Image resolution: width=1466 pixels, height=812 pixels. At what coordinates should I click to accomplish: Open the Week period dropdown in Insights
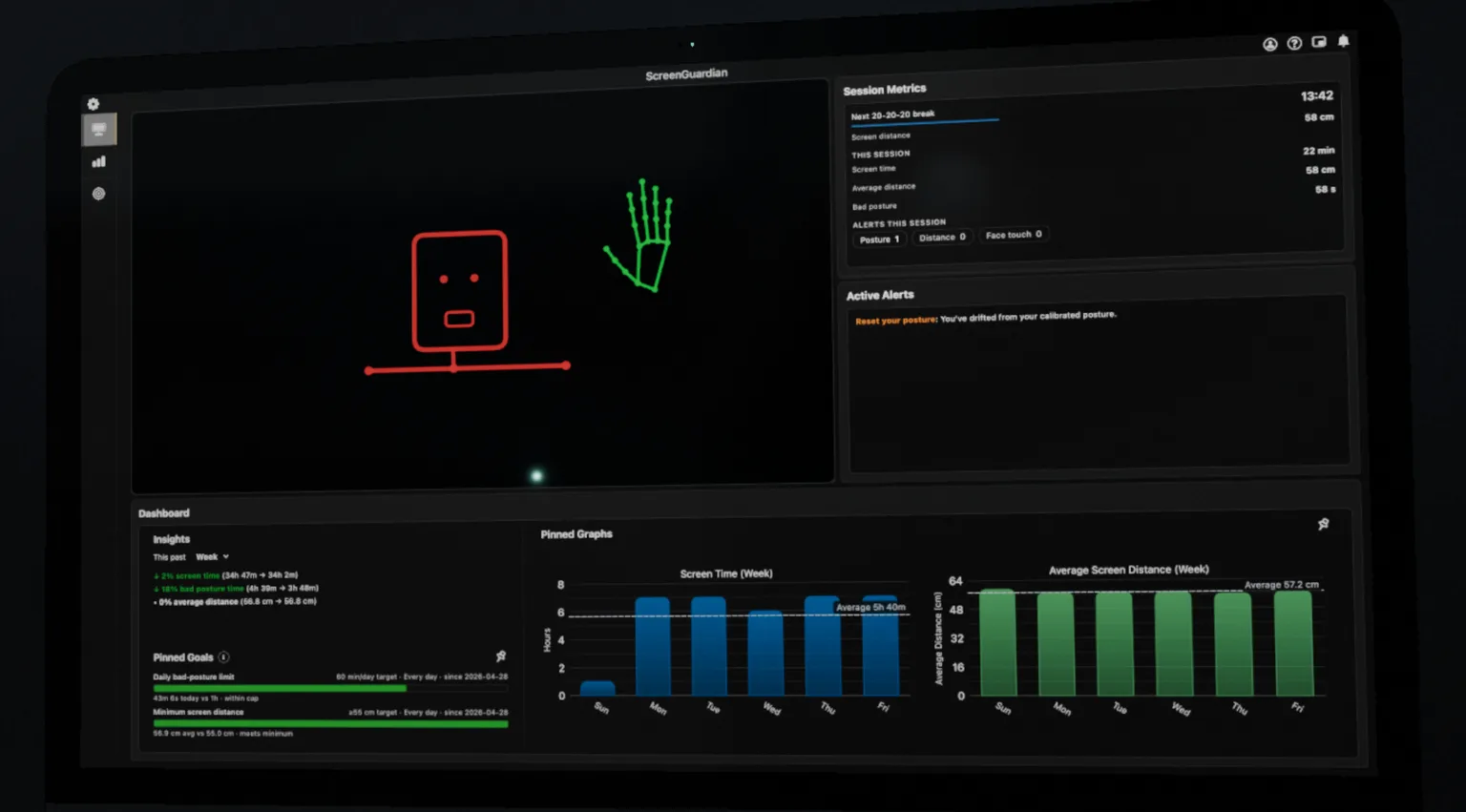(212, 557)
